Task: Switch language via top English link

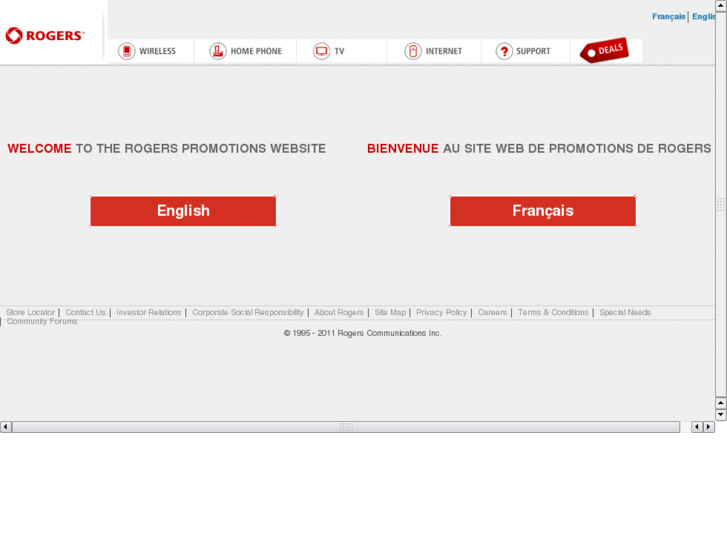Action: tap(704, 17)
